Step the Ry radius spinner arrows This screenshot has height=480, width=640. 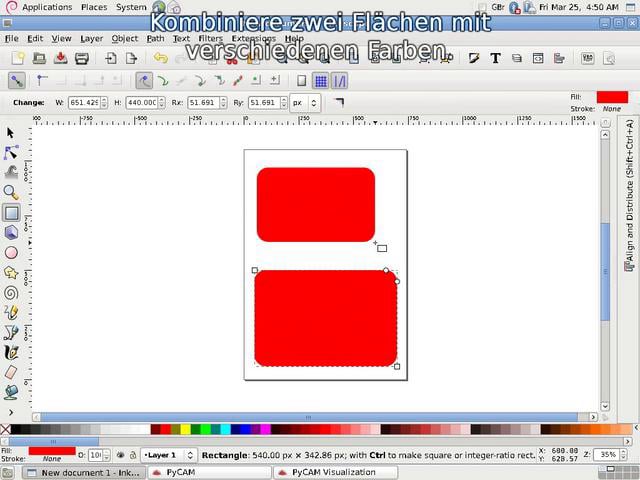(284, 102)
